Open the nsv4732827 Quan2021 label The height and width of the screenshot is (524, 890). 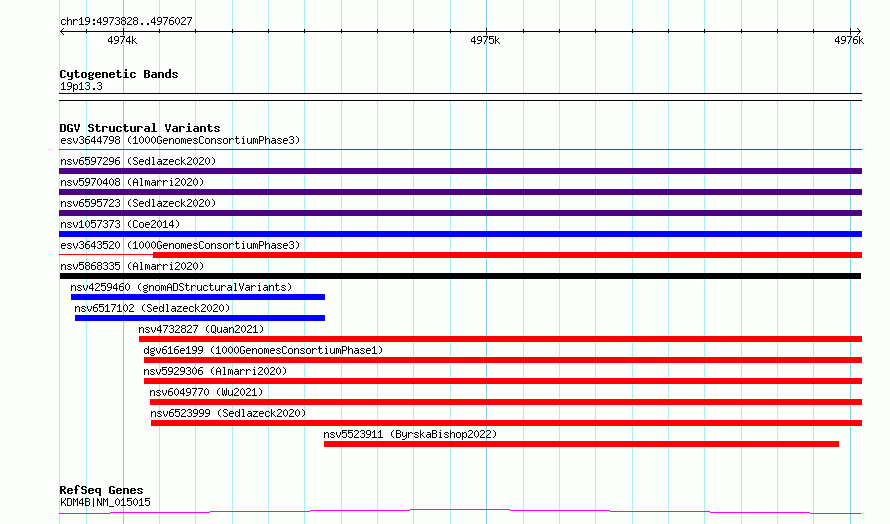201,329
